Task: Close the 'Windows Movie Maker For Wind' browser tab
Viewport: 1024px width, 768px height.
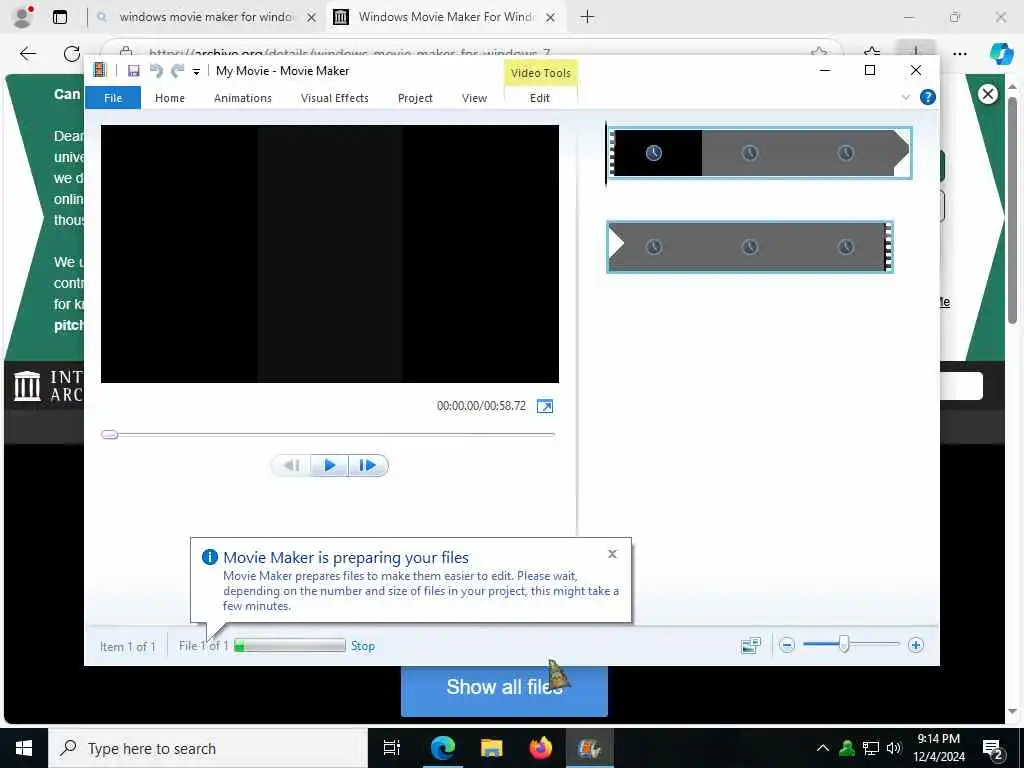Action: [x=551, y=18]
